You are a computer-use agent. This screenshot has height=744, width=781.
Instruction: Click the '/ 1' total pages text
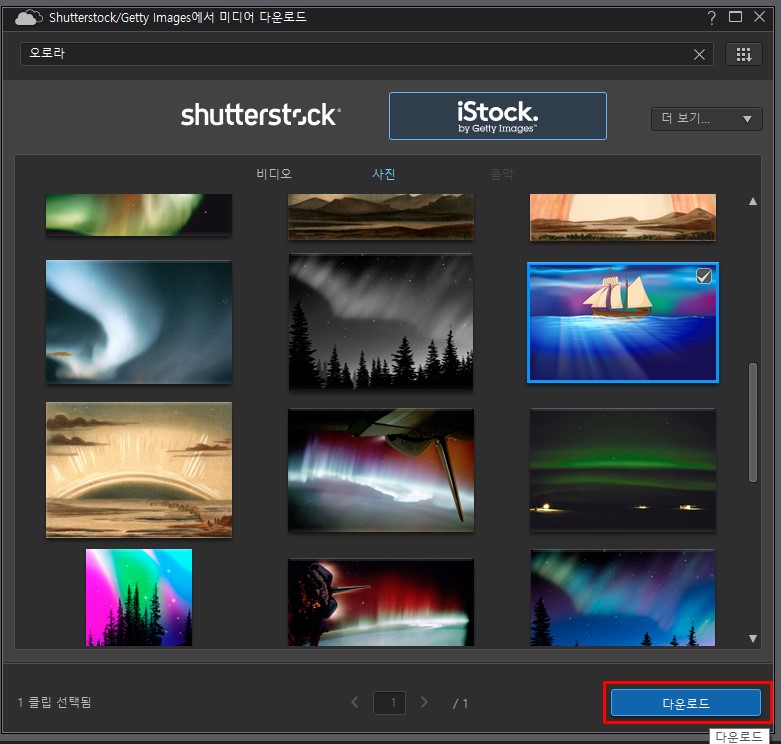(x=460, y=703)
